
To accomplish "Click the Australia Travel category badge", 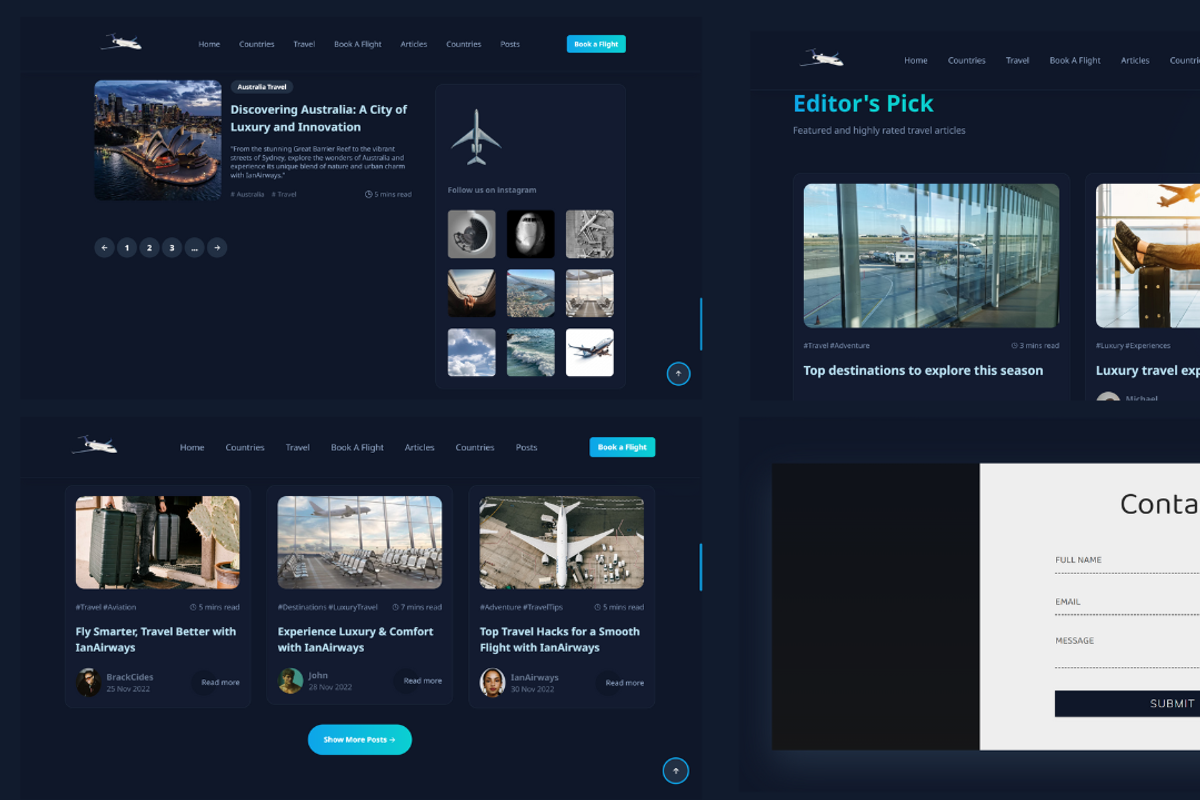I will [x=262, y=87].
